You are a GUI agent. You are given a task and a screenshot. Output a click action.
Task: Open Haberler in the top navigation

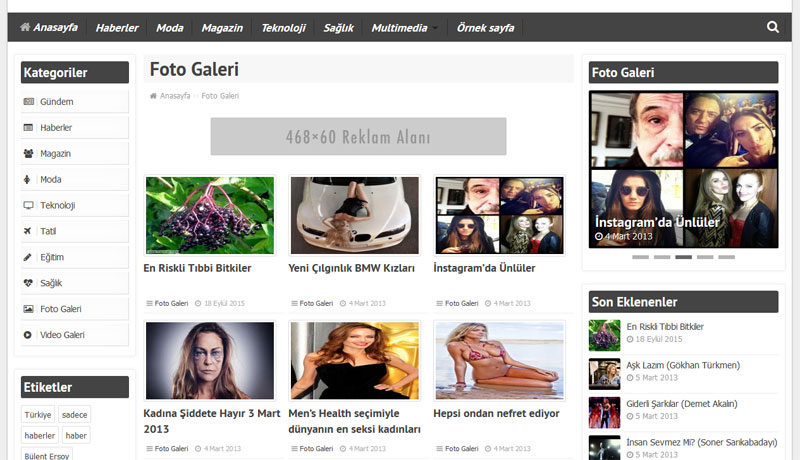(x=117, y=28)
